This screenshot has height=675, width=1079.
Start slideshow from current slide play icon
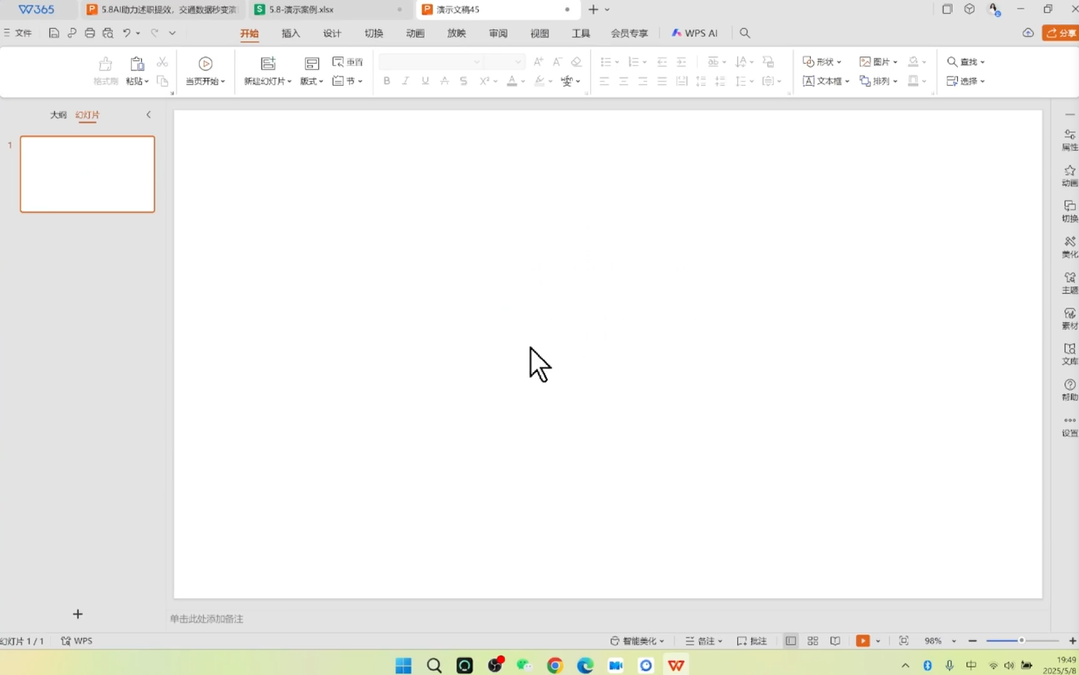point(205,63)
